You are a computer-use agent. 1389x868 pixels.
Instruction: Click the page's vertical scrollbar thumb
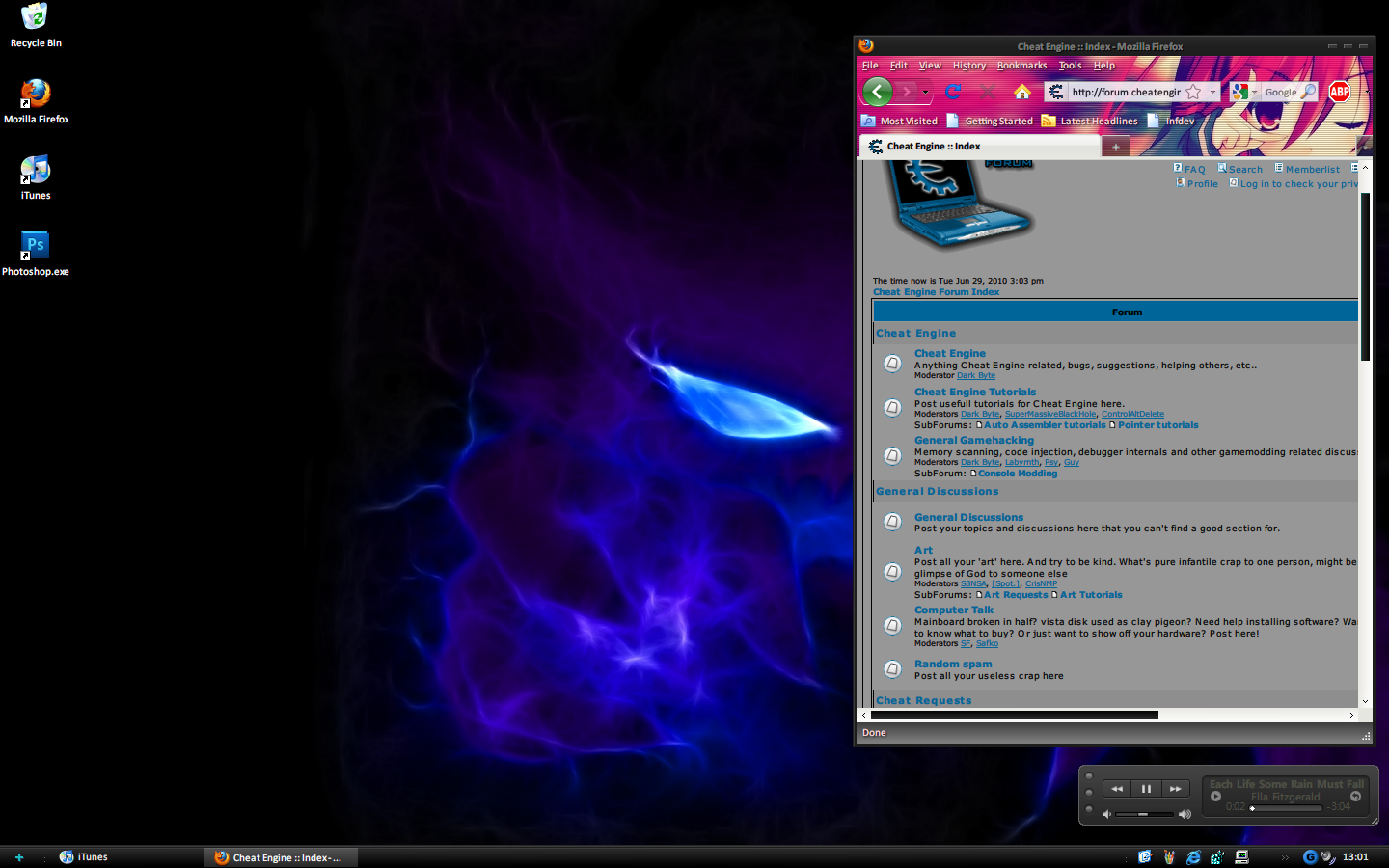1365,277
